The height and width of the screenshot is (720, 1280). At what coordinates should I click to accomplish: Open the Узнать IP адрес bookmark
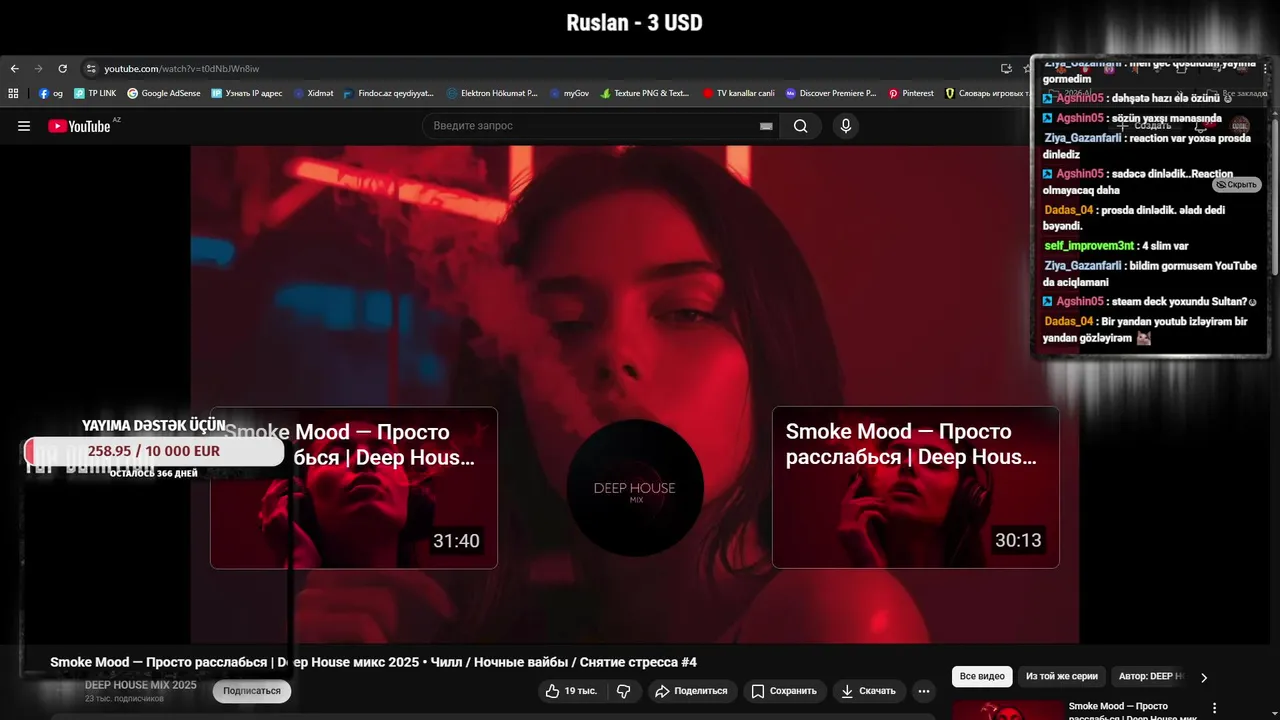click(x=247, y=93)
